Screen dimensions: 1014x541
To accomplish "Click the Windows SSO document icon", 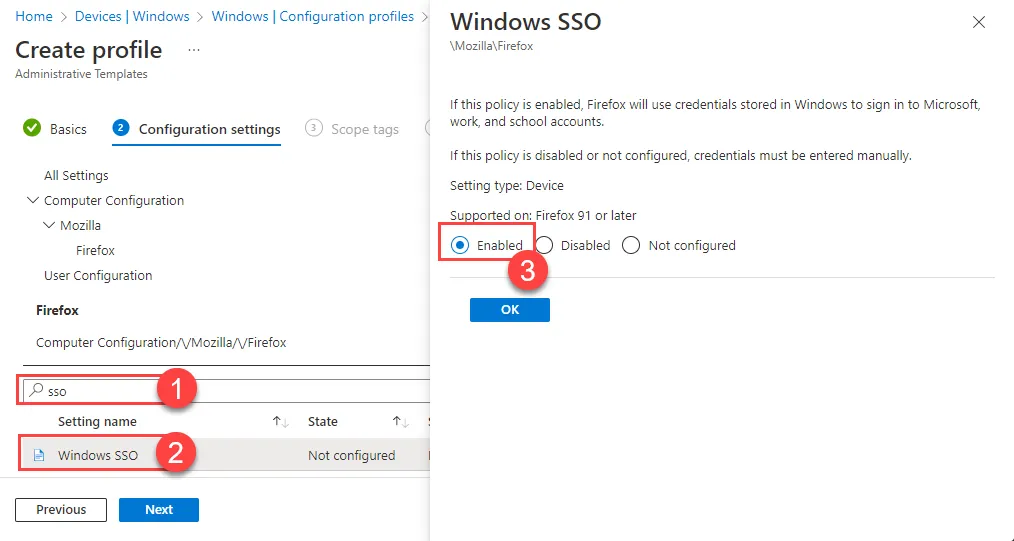I will (39, 455).
